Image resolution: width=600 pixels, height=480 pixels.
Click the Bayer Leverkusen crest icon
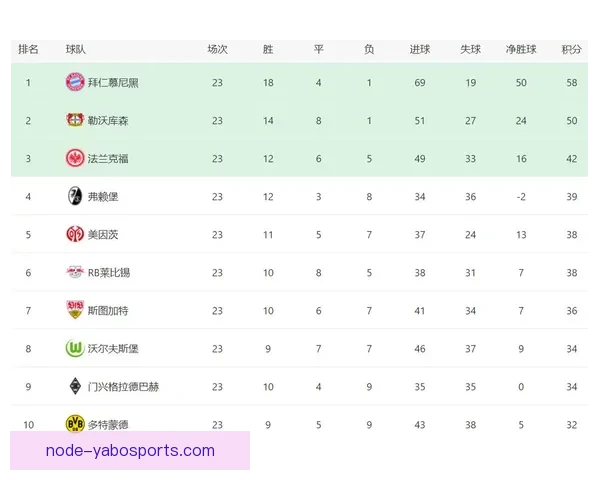click(75, 120)
